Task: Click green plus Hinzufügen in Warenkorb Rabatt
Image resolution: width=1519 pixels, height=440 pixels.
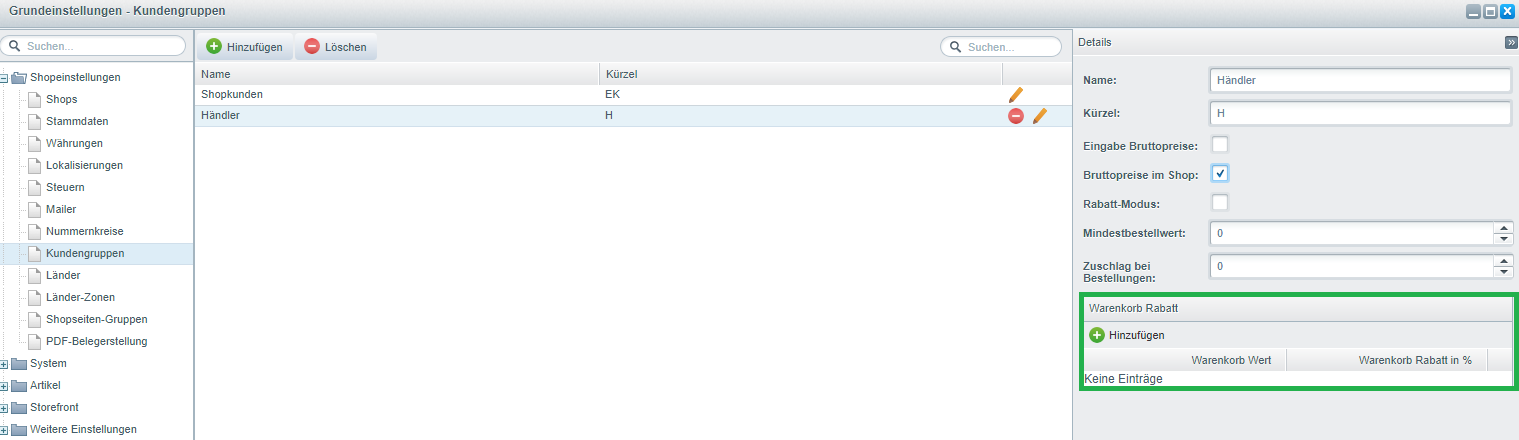Action: coord(1097,335)
